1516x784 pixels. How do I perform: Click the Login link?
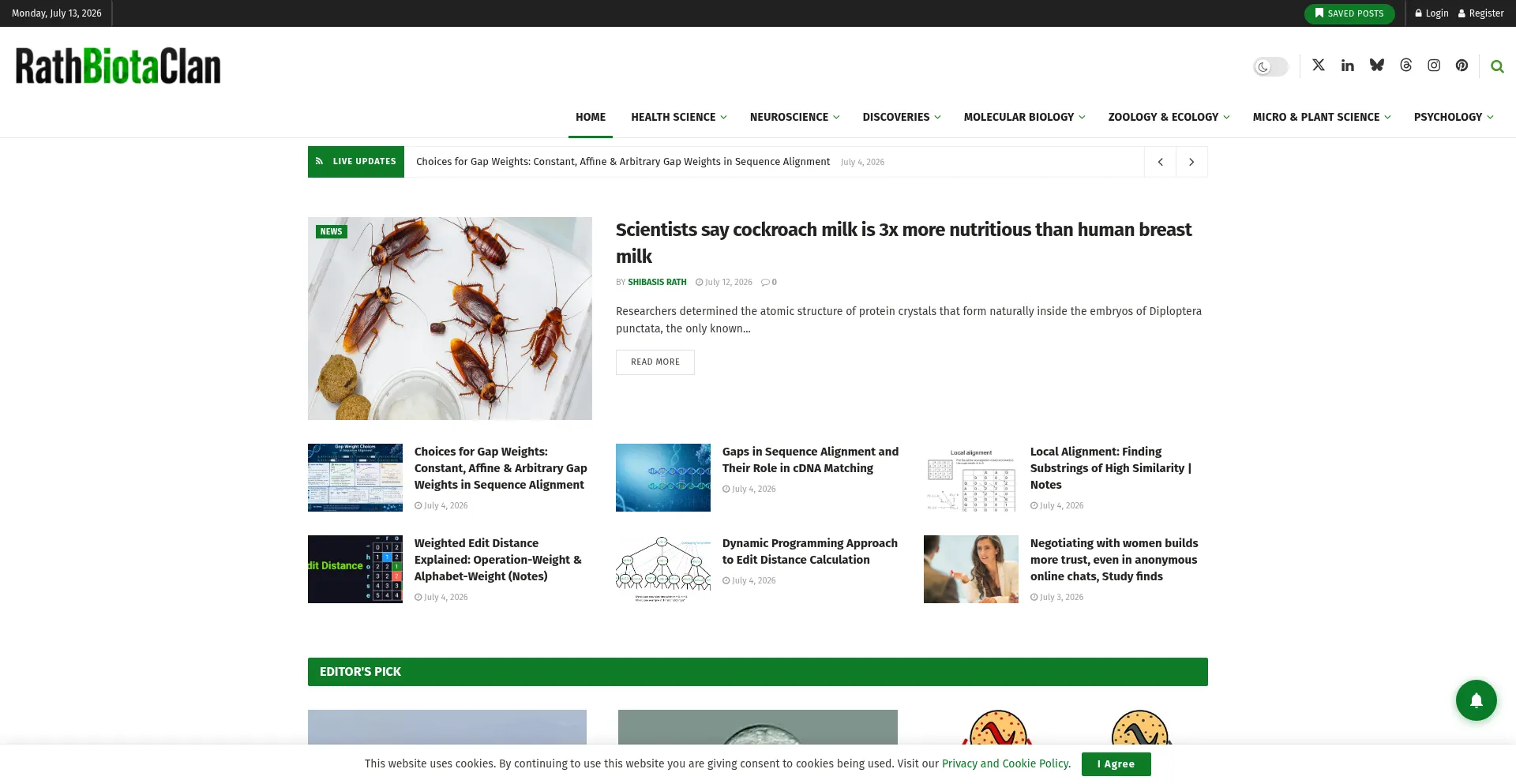click(1432, 13)
